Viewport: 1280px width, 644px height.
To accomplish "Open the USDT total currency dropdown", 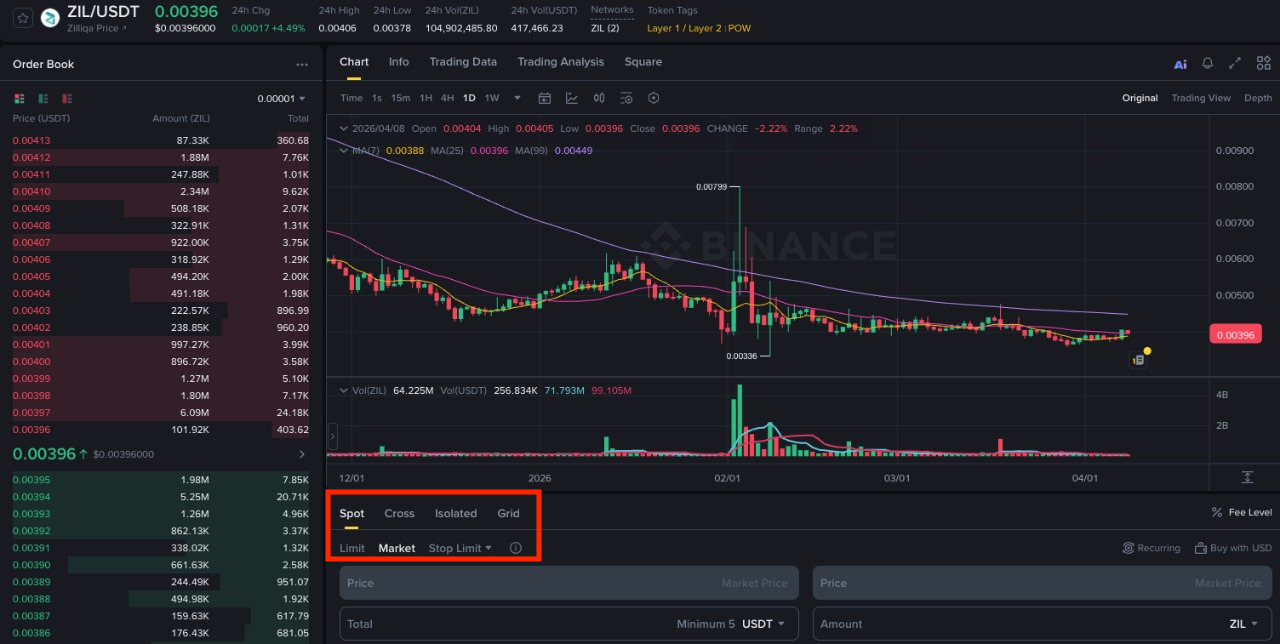I will tap(763, 624).
